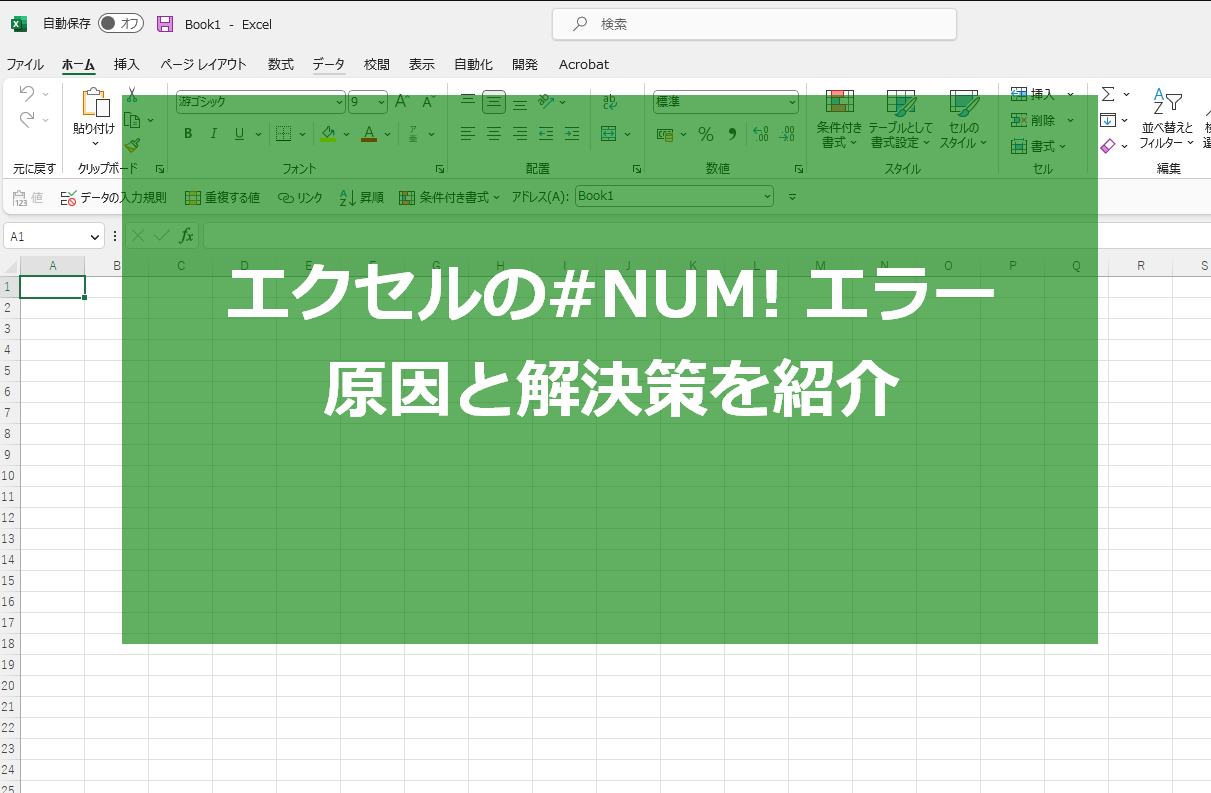
Task: Click the decrease decimal icon
Action: 788,132
